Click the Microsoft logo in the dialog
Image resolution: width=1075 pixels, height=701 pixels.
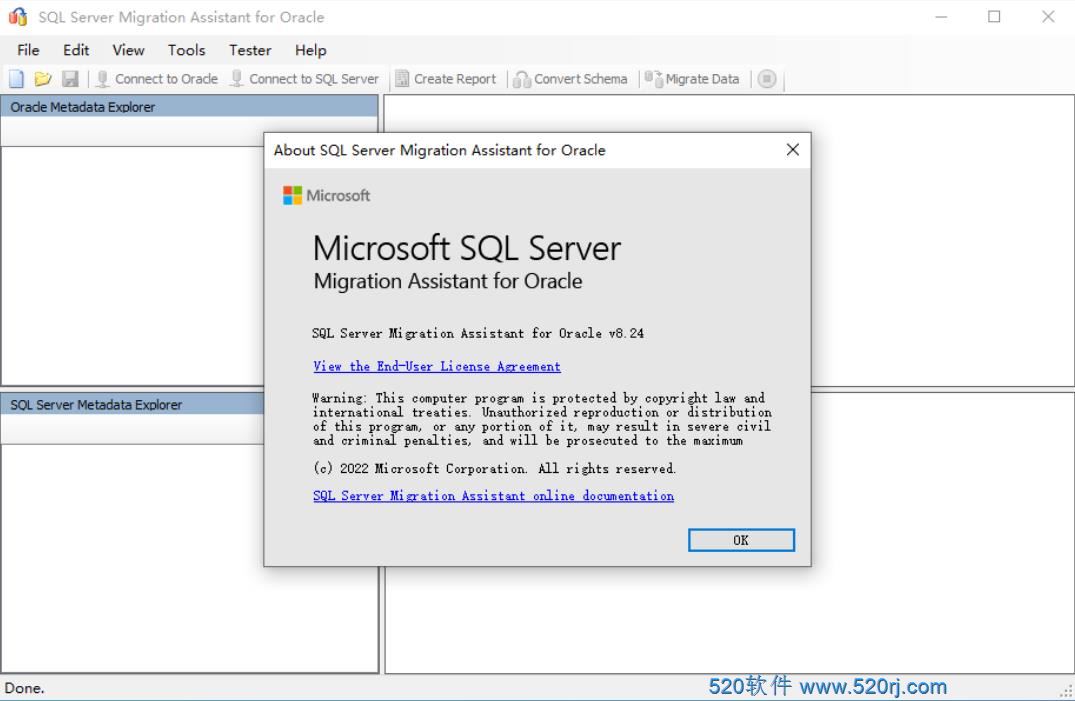coord(326,195)
